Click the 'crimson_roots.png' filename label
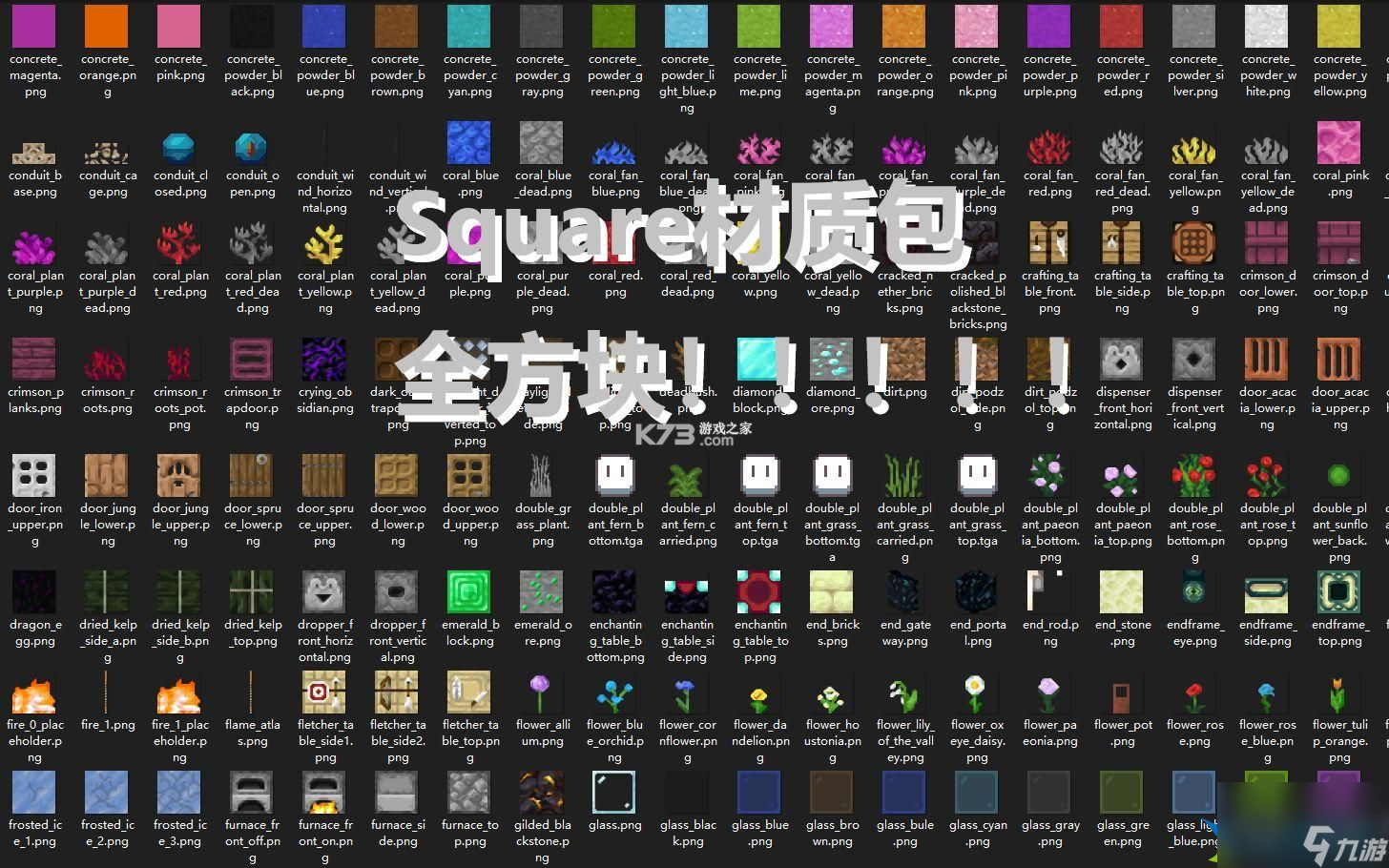This screenshot has width=1389, height=868. pos(108,400)
